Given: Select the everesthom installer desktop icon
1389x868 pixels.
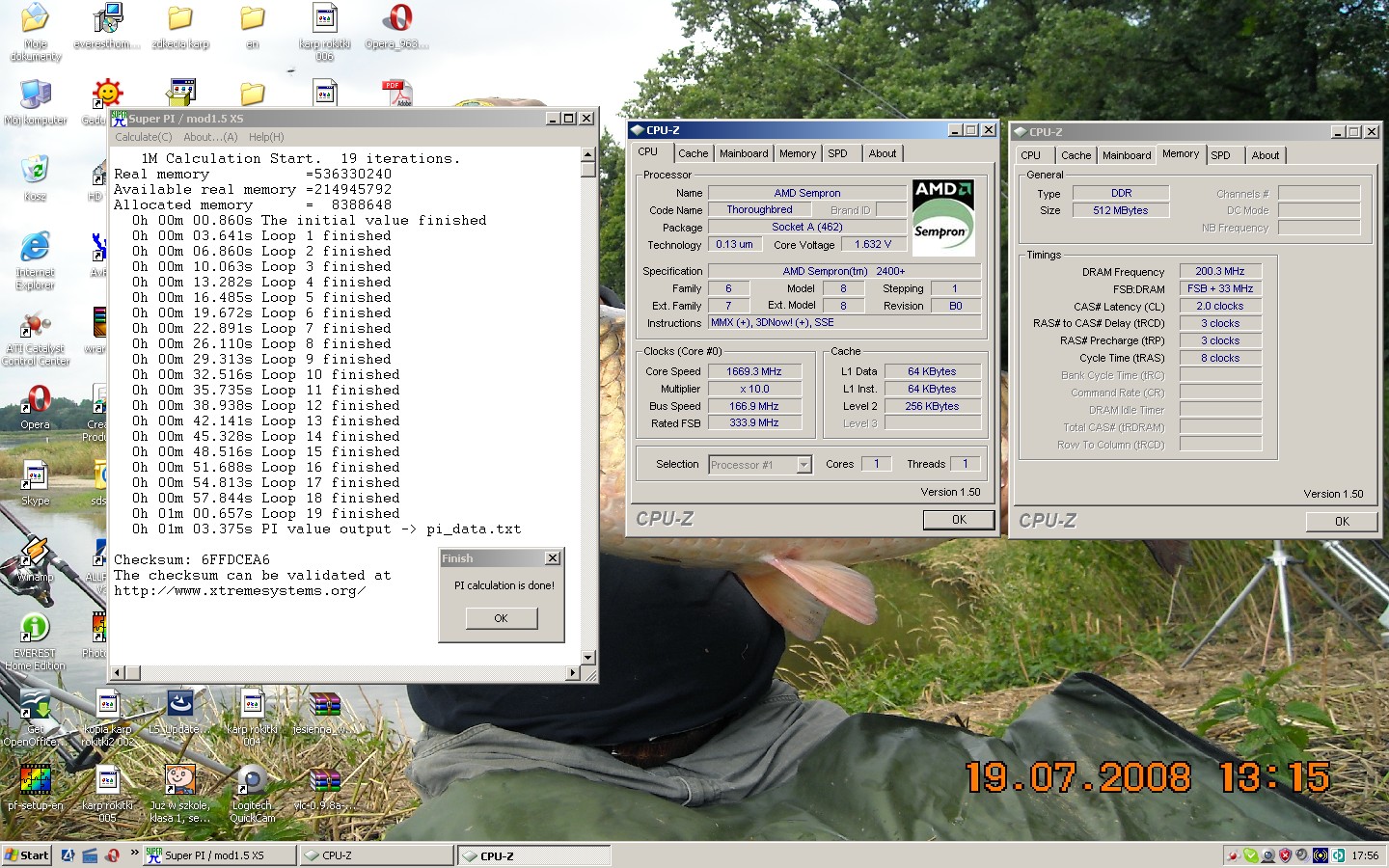Looking at the screenshot, I should (107, 26).
